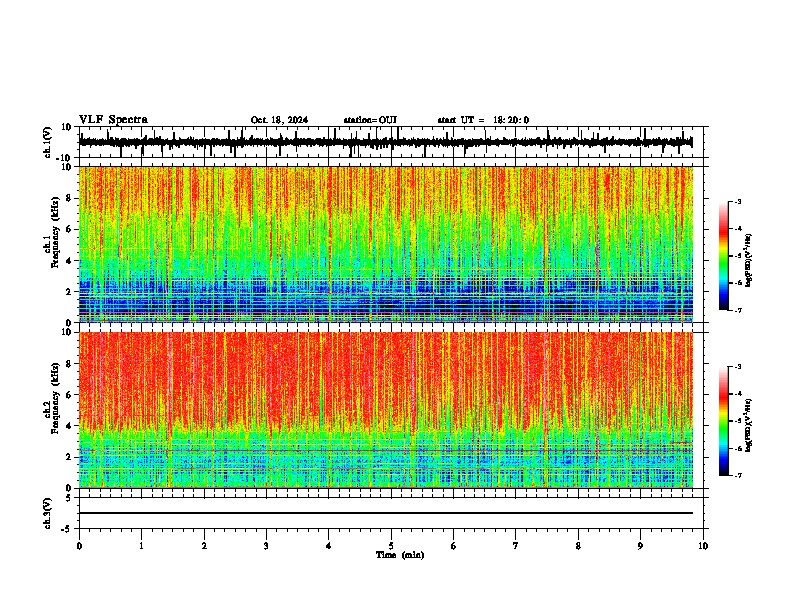Click the "4" minute tick label
The height and width of the screenshot is (612, 792).
(329, 546)
